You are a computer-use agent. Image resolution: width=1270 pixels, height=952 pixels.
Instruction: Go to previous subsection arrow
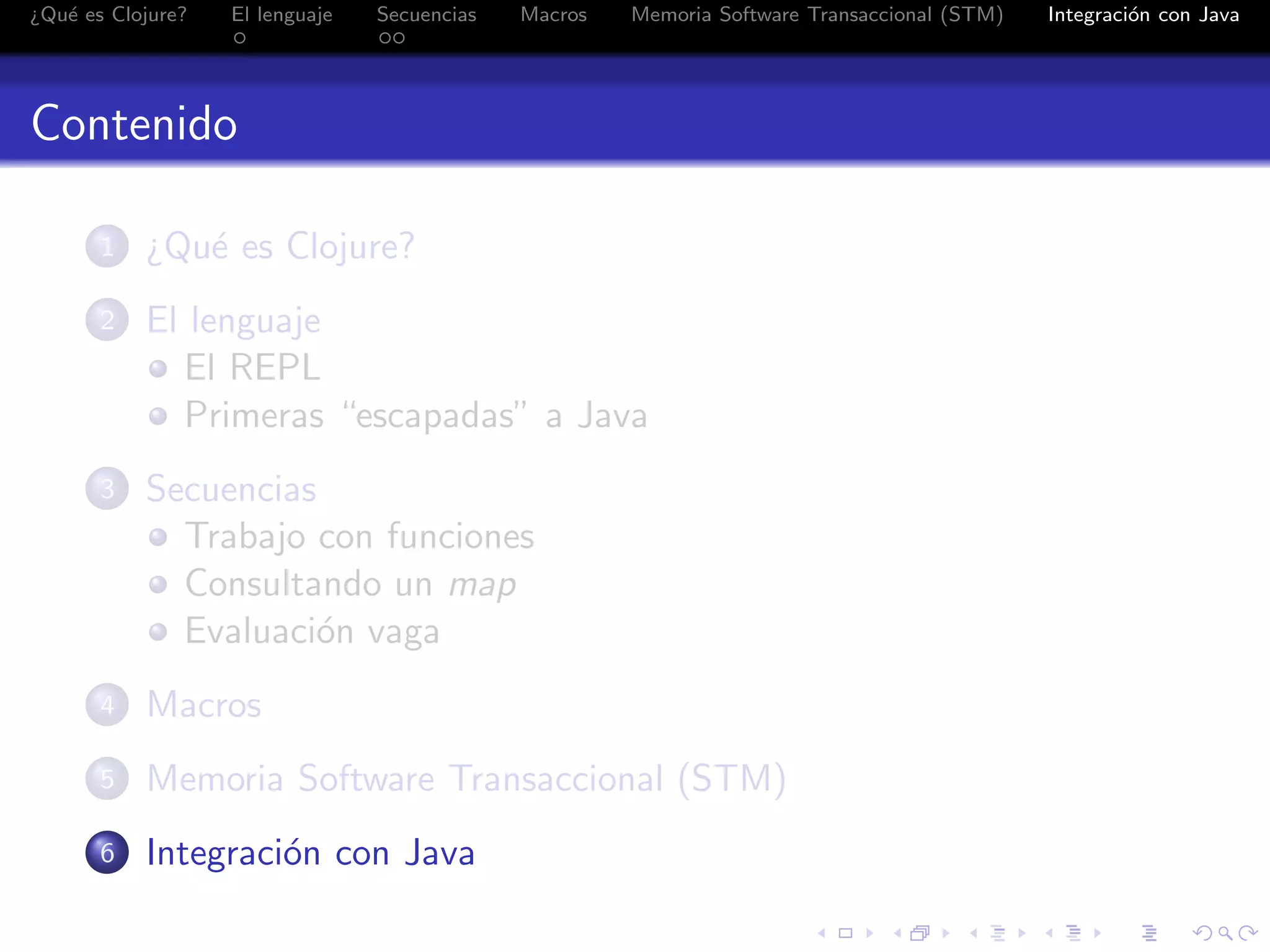pyautogui.click(x=974, y=933)
